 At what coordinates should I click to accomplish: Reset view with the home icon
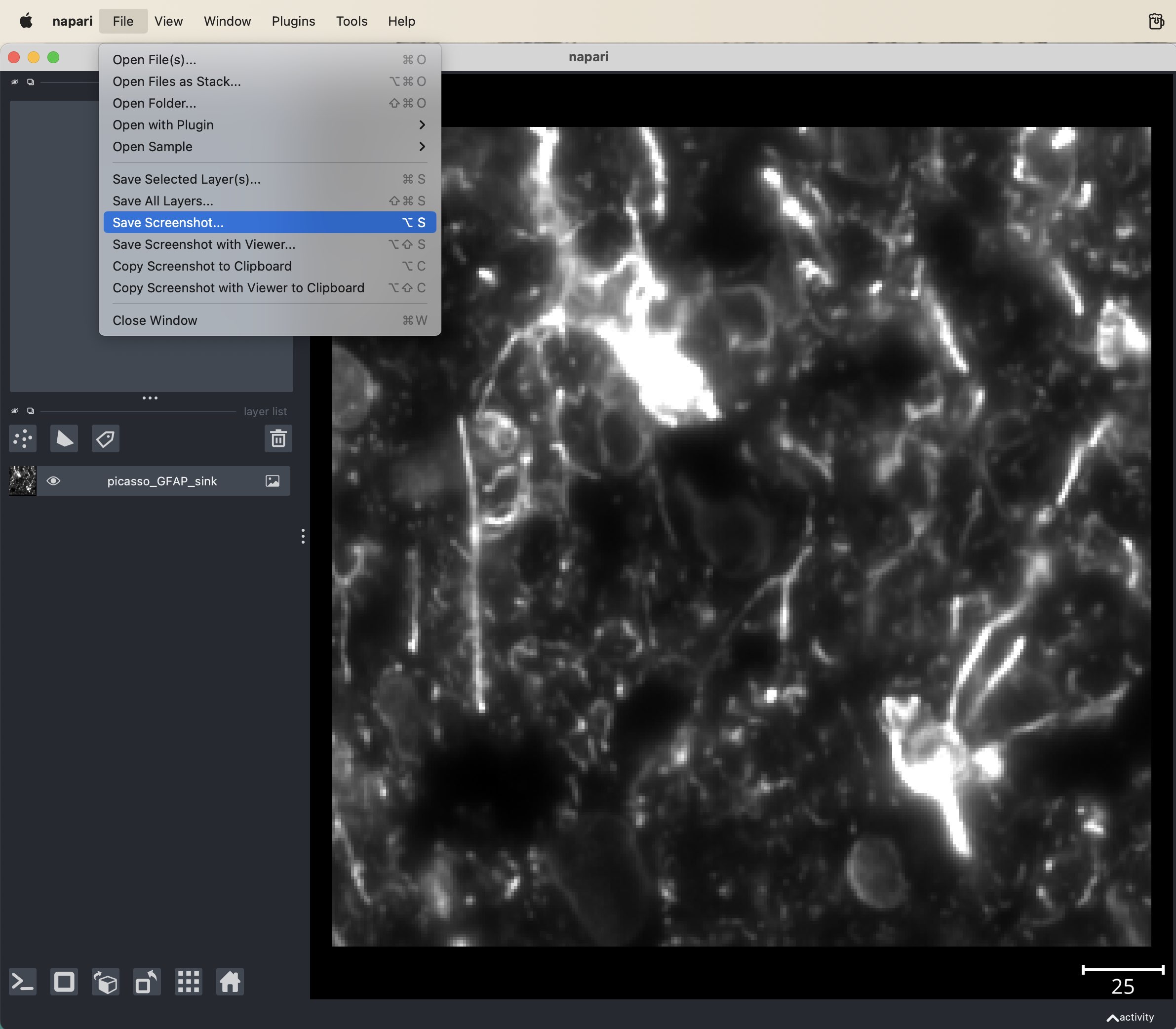230,982
